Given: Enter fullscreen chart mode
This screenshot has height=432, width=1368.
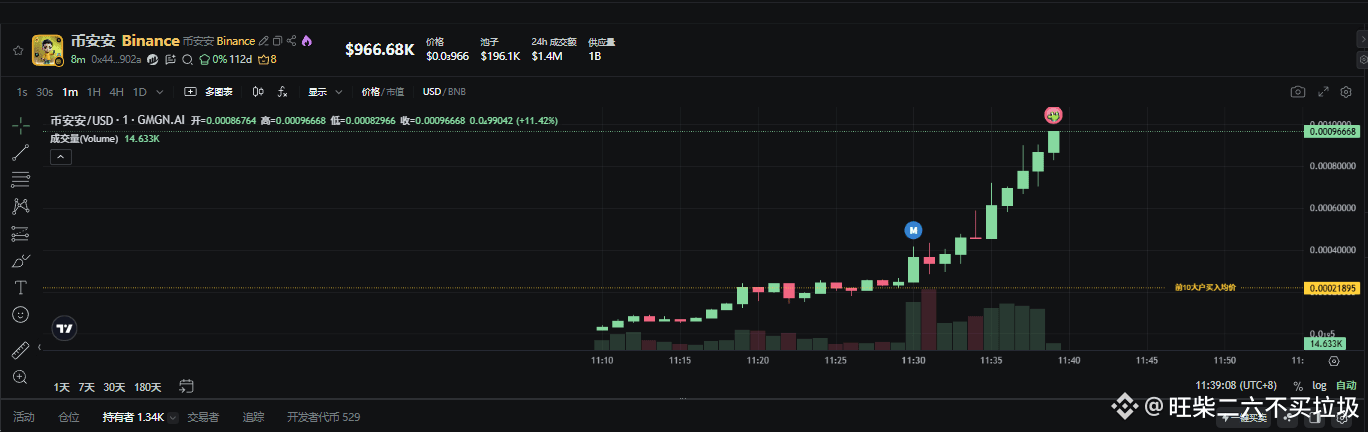Looking at the screenshot, I should click(1323, 92).
